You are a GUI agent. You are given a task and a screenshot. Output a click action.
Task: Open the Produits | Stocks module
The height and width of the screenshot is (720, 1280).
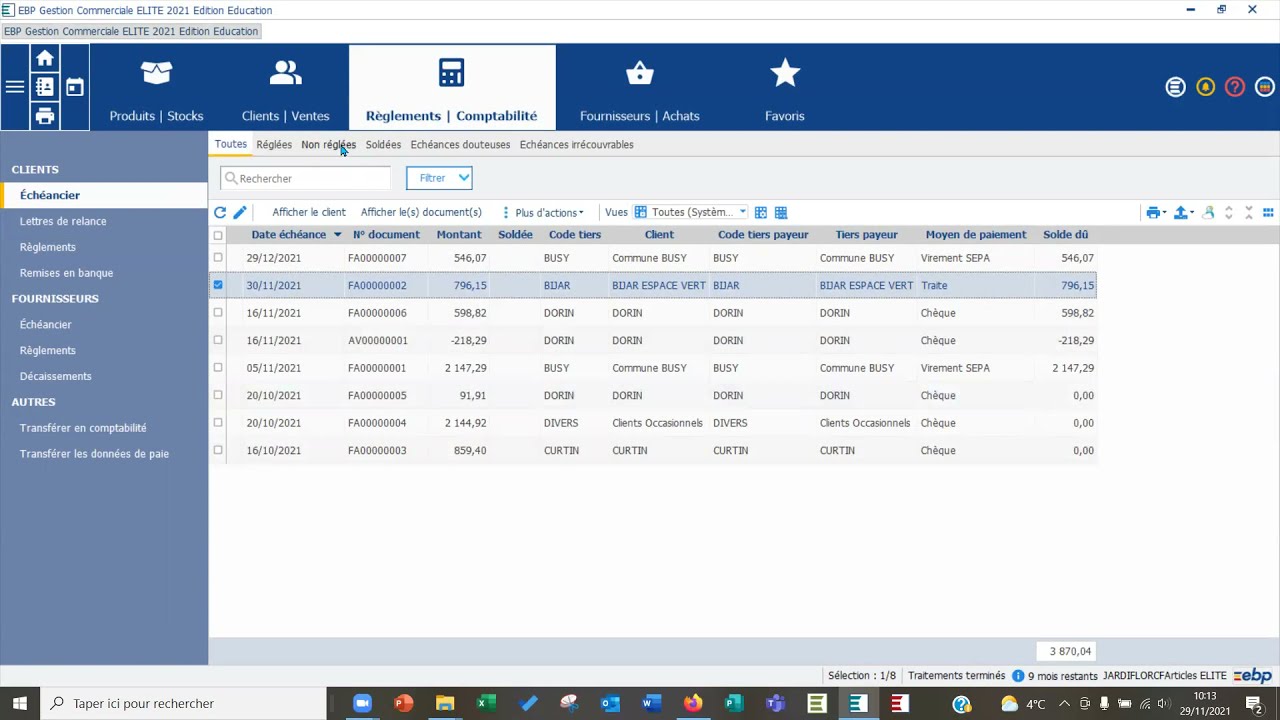pyautogui.click(x=156, y=88)
